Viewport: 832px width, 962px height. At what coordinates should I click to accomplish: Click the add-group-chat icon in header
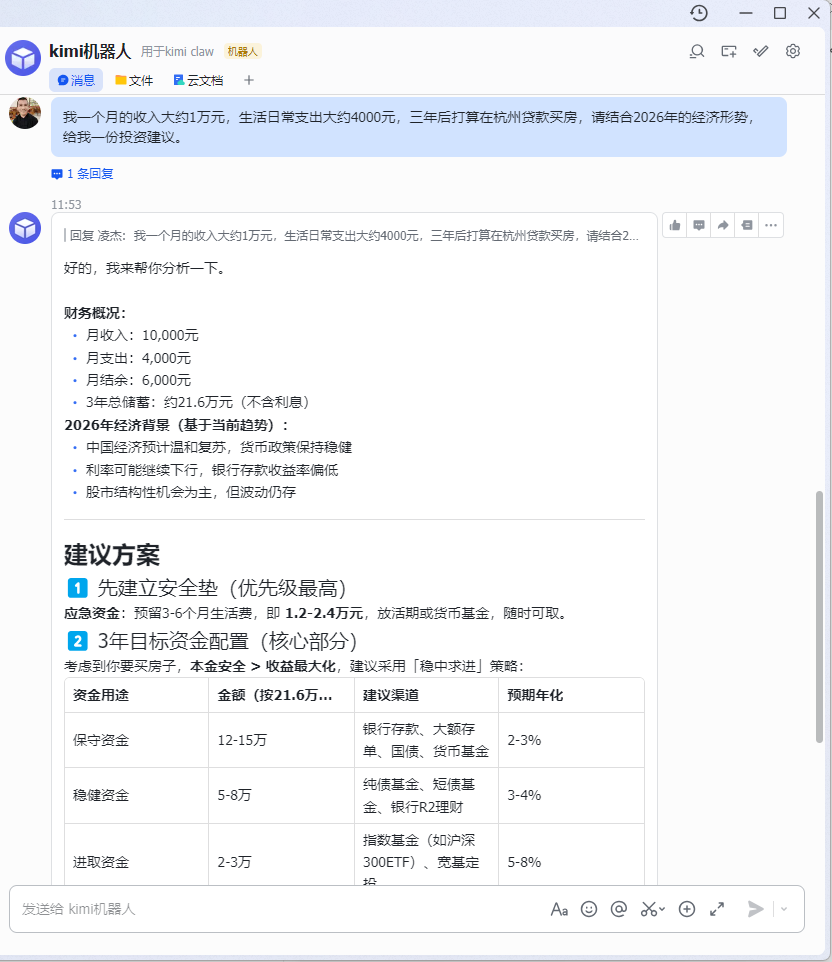click(x=728, y=52)
